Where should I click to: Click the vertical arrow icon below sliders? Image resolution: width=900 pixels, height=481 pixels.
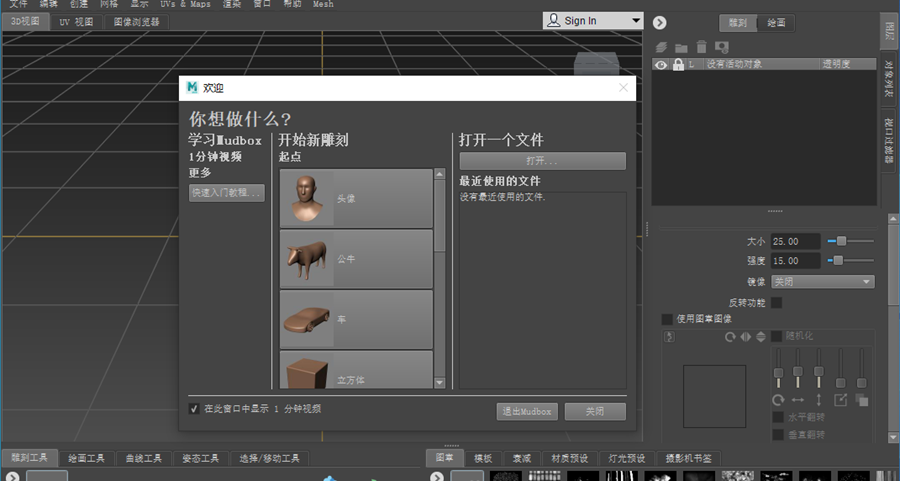click(x=818, y=400)
